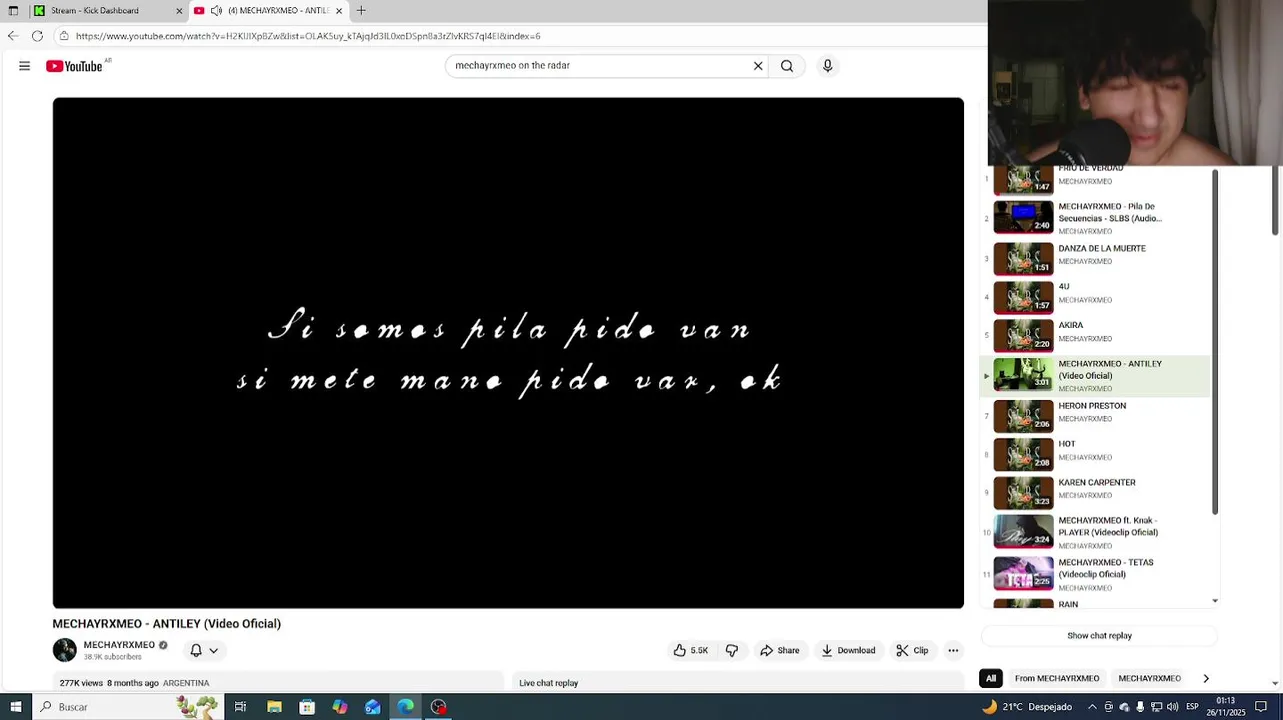Click the video player area
This screenshot has width=1283, height=720.
[x=508, y=352]
